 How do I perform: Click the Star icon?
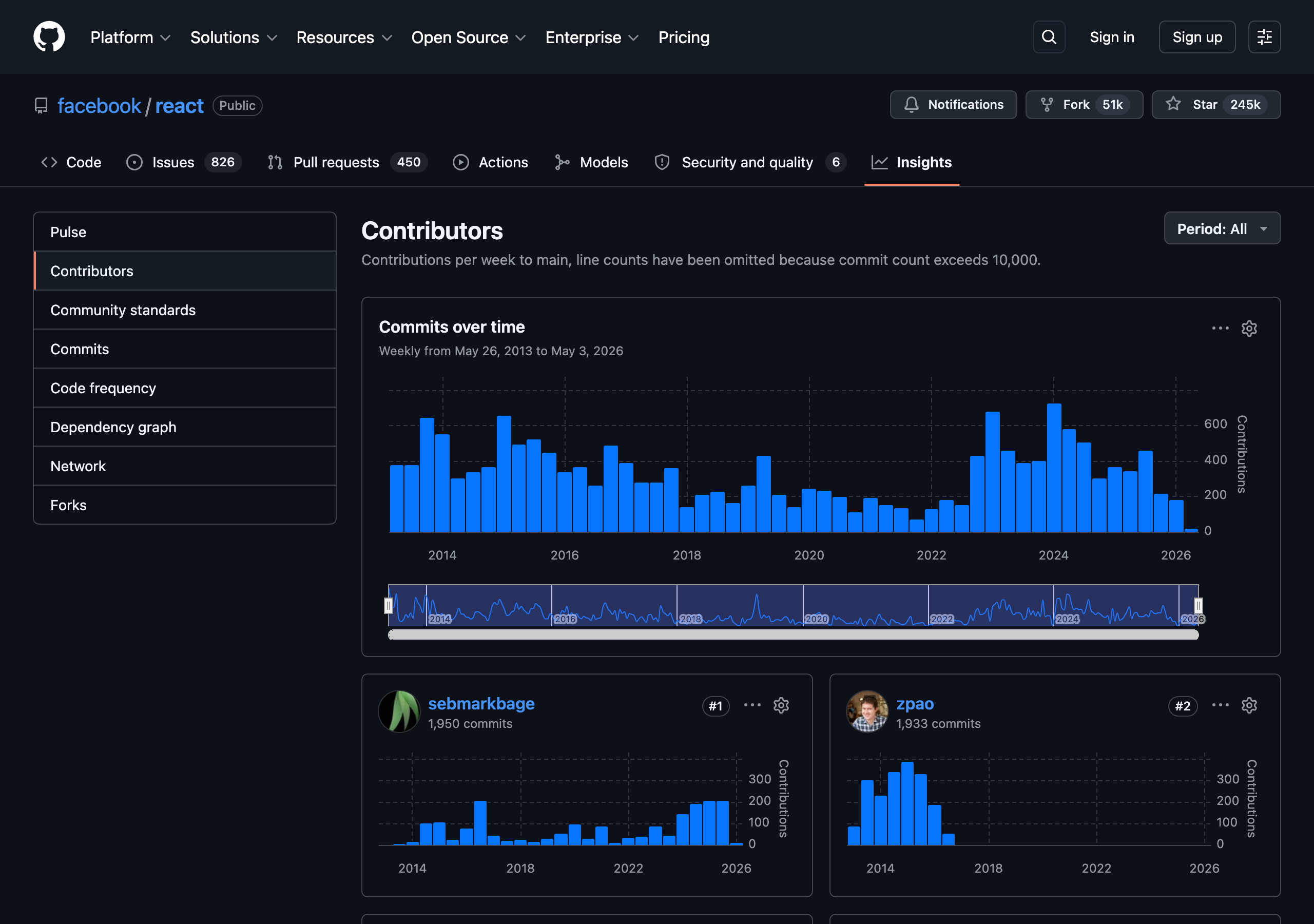1173,104
